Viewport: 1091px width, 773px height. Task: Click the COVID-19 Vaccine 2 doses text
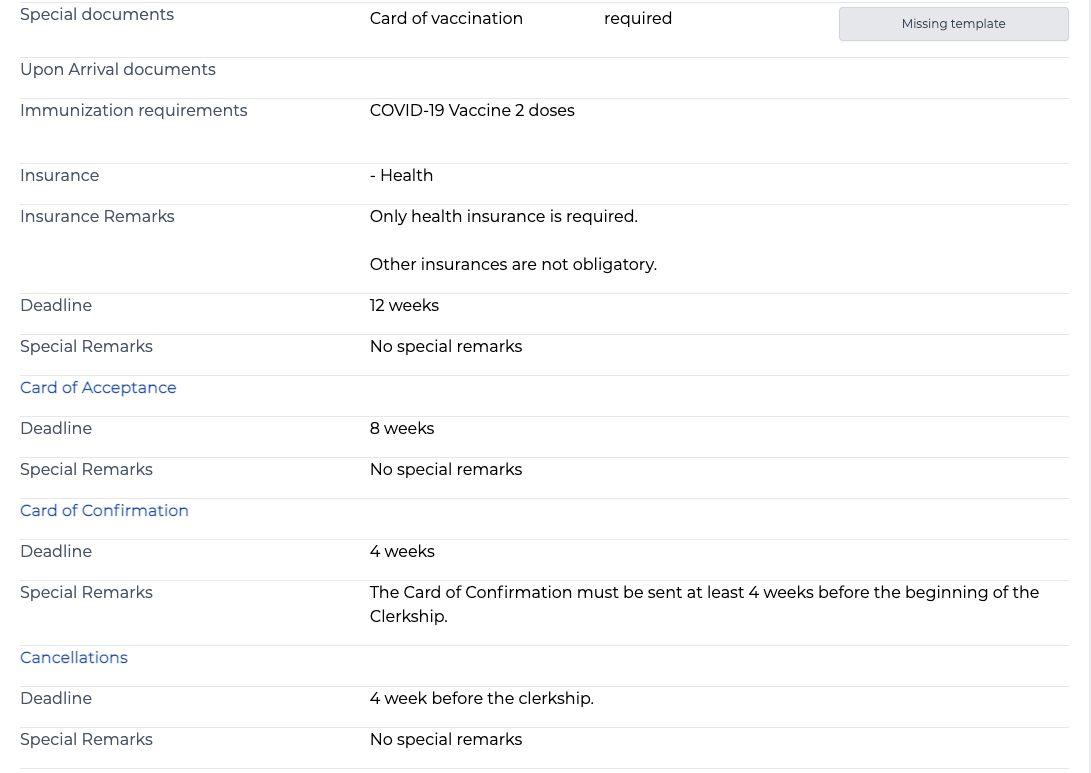tap(472, 111)
